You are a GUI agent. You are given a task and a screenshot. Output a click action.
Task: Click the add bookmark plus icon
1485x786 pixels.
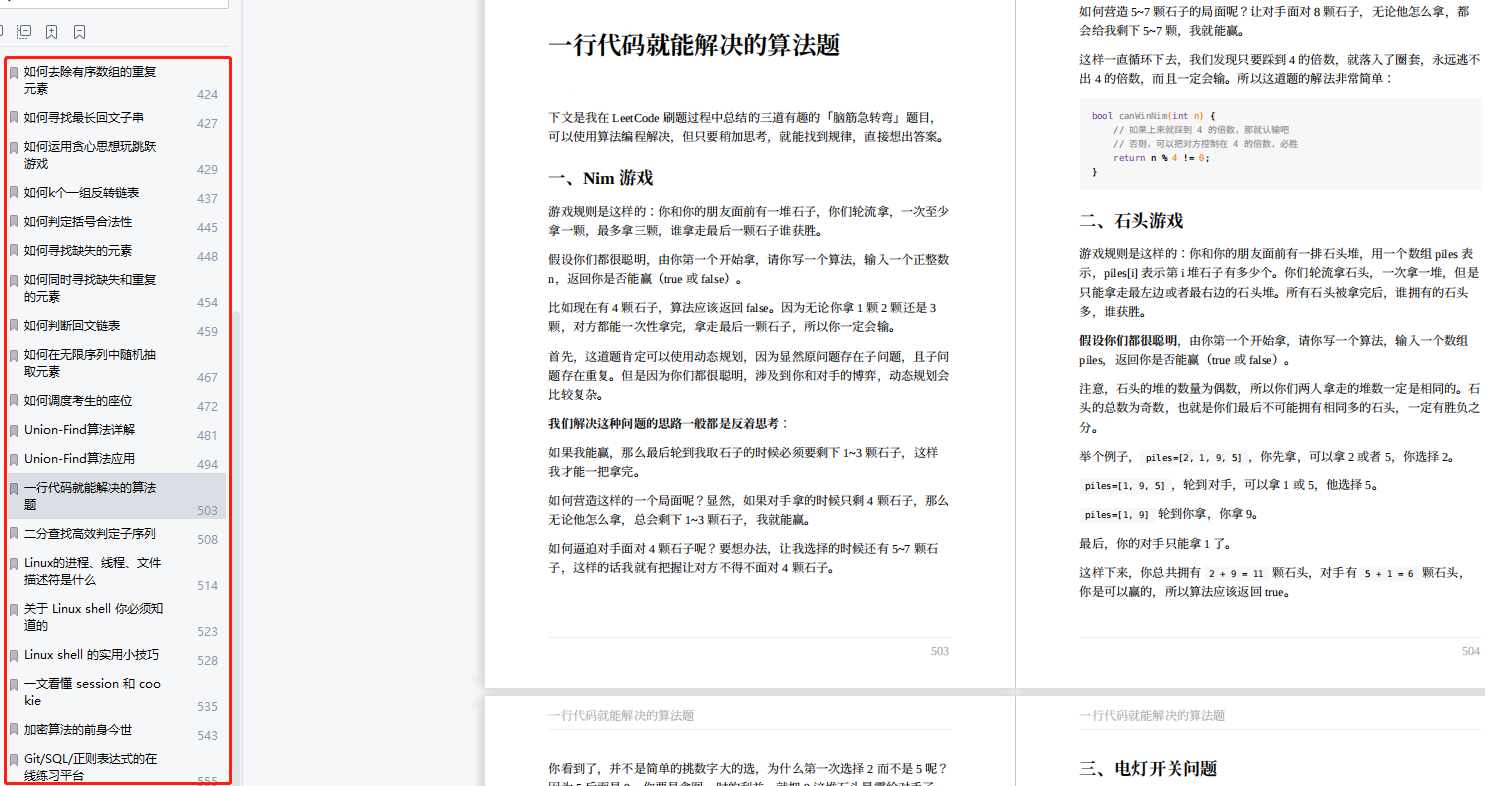point(51,32)
